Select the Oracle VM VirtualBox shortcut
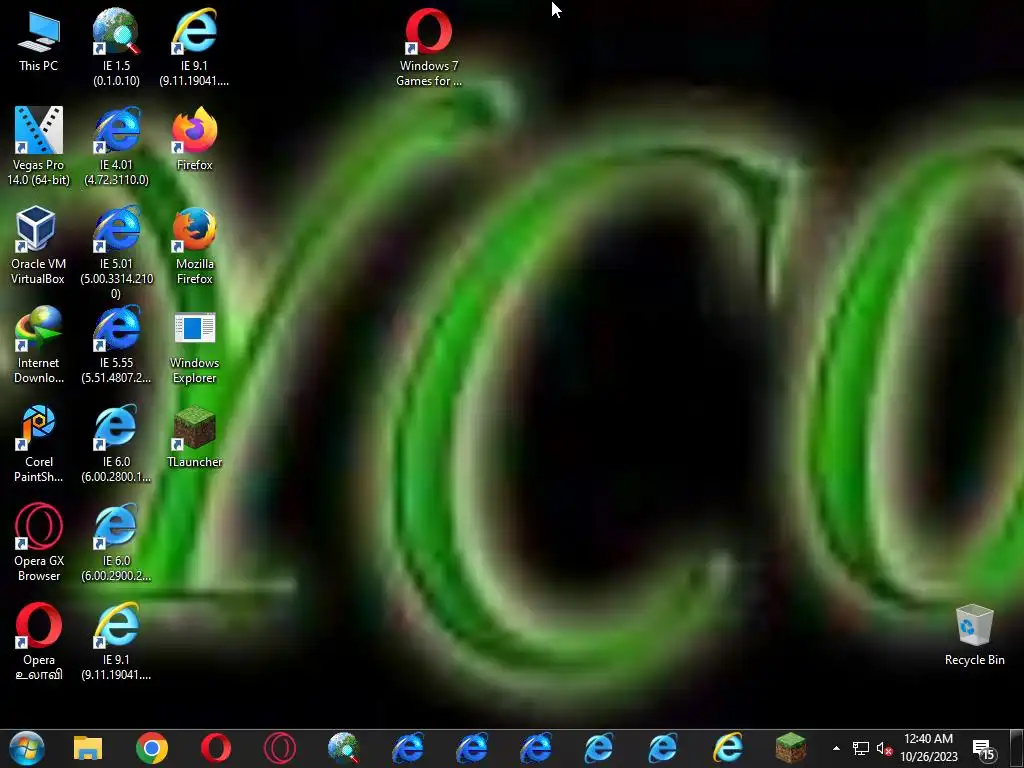 point(39,246)
